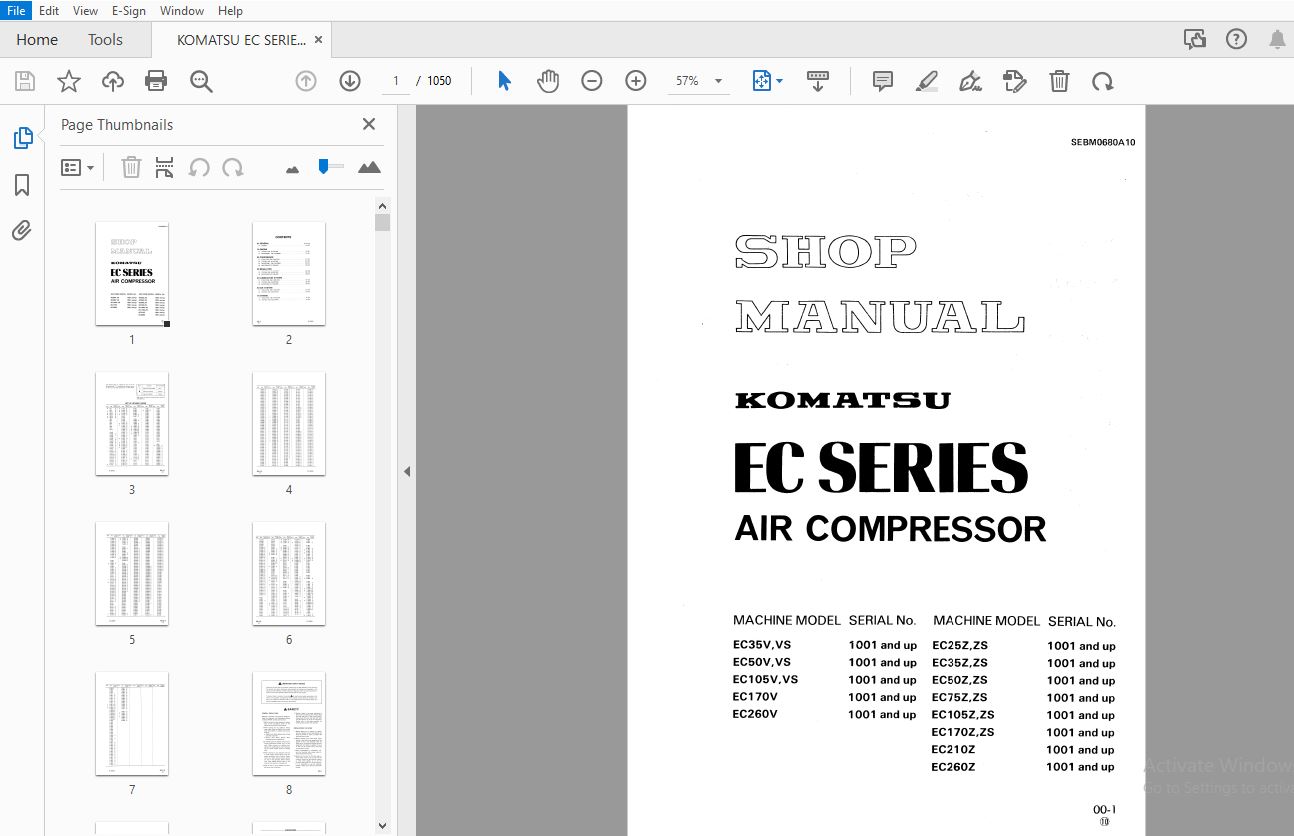1294x836 pixels.
Task: Click the thumbnails scrollbar down arrow
Action: pos(382,826)
